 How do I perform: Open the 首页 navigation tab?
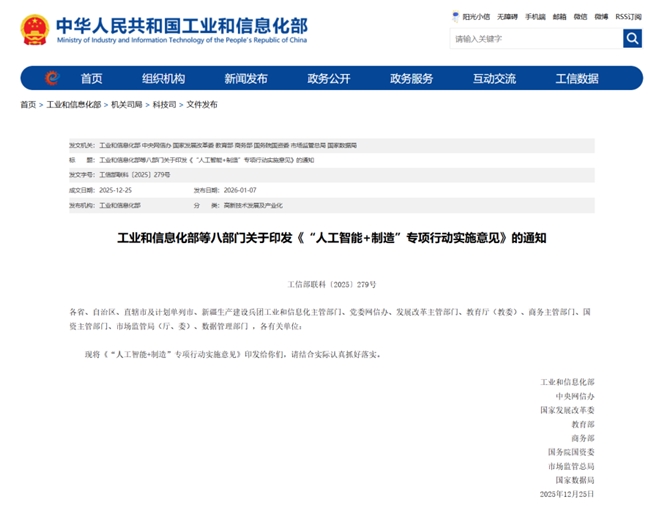(x=91, y=78)
